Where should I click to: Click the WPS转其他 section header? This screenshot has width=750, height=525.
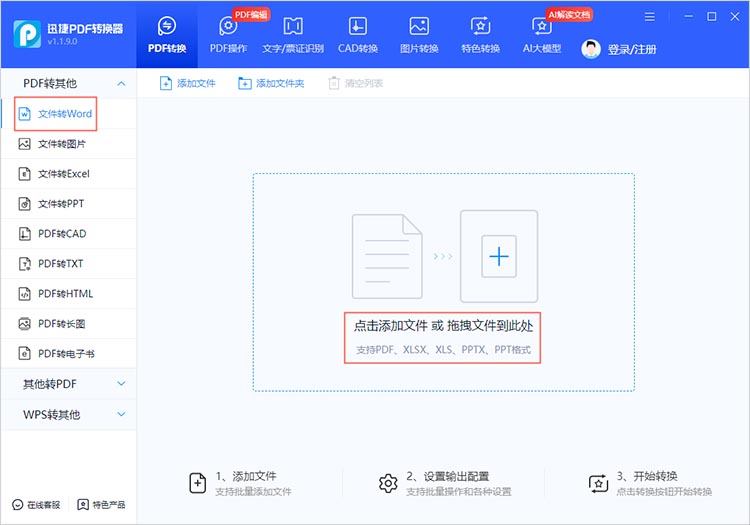click(68, 415)
